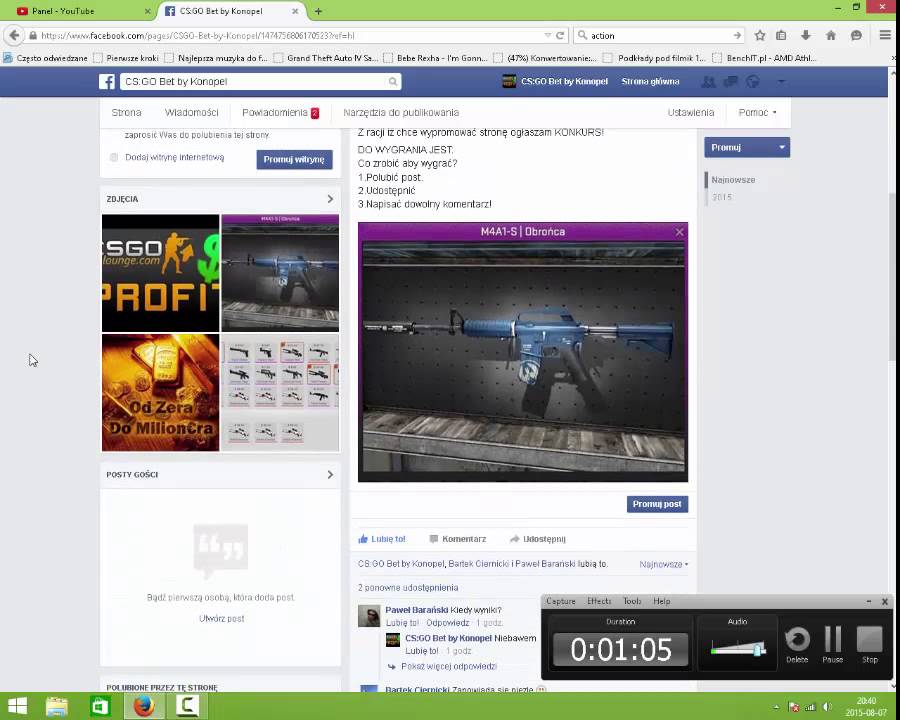This screenshot has width=900, height=720.
Task: Click Promuj post button
Action: (x=657, y=504)
